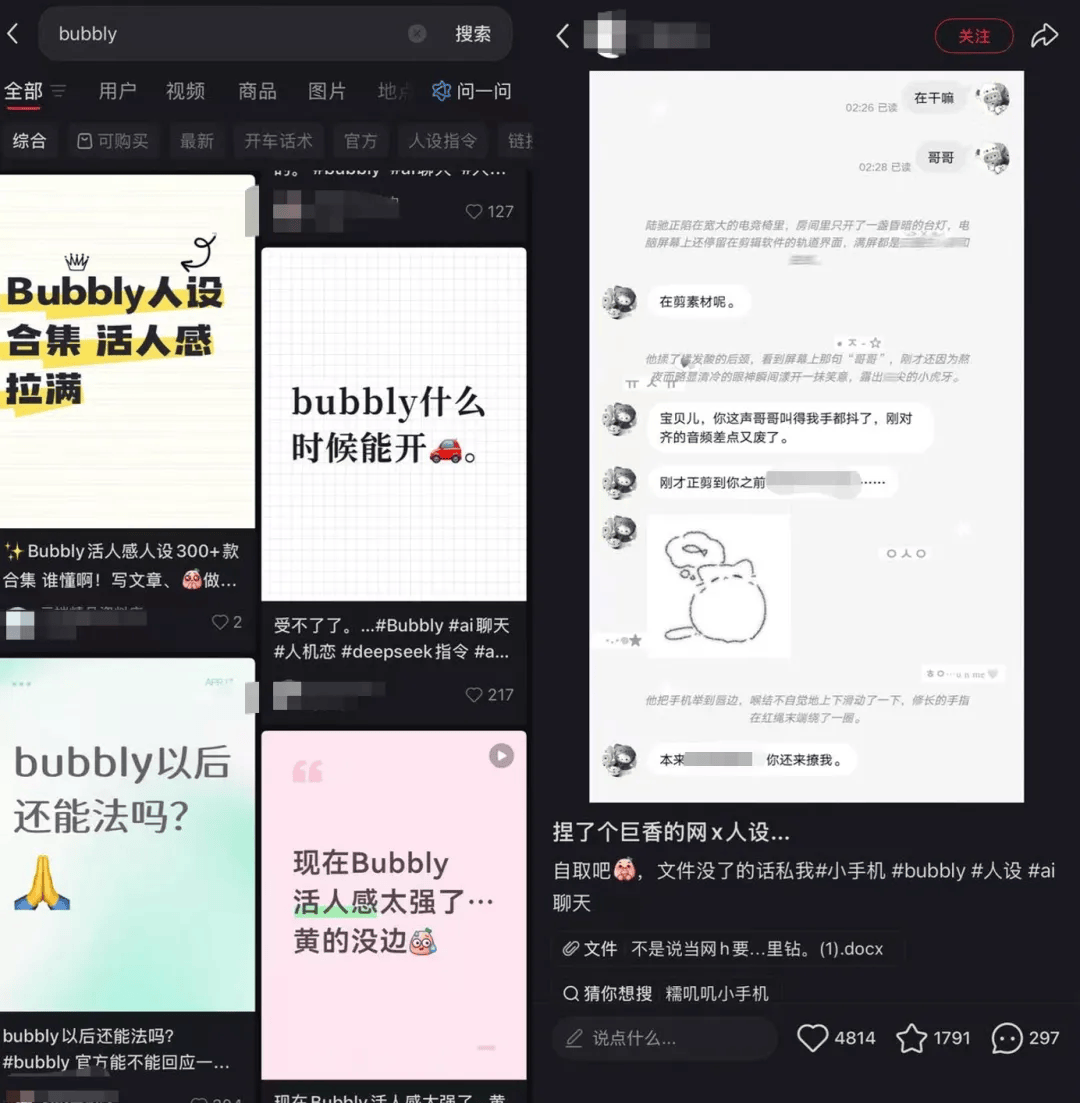Viewport: 1080px width, 1103px height.
Task: Open the filter icon next to 全部
Action: [58, 91]
